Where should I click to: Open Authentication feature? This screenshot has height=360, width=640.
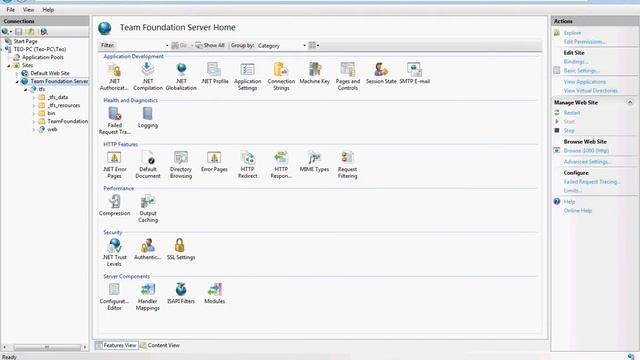click(x=148, y=249)
